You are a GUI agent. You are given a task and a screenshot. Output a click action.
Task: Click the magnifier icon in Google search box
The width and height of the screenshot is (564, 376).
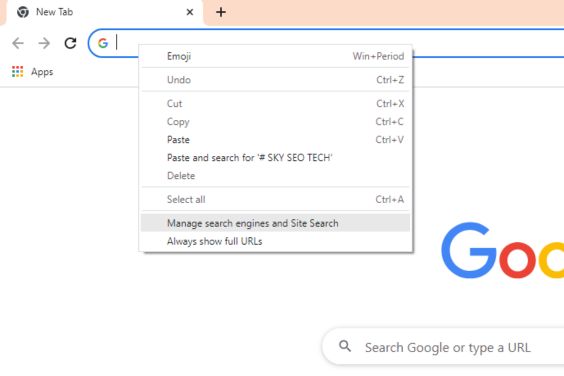pos(345,346)
